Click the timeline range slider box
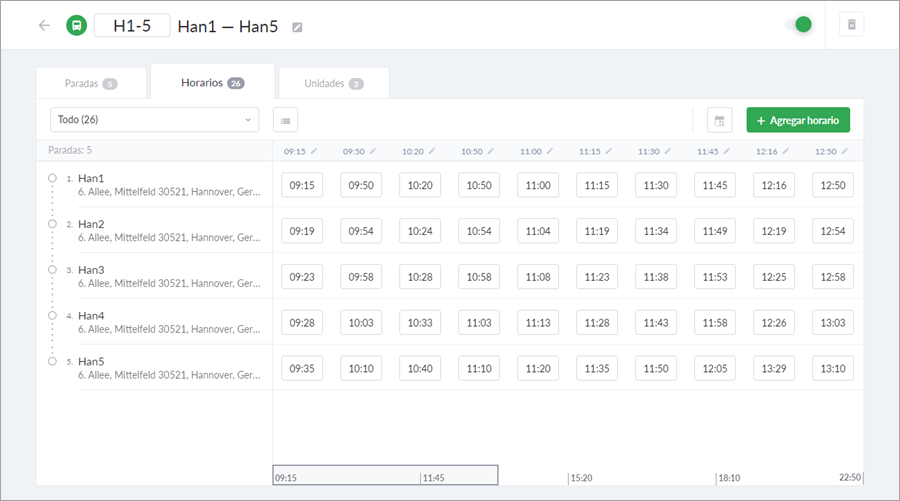Screen dimensions: 900x501 (385, 475)
